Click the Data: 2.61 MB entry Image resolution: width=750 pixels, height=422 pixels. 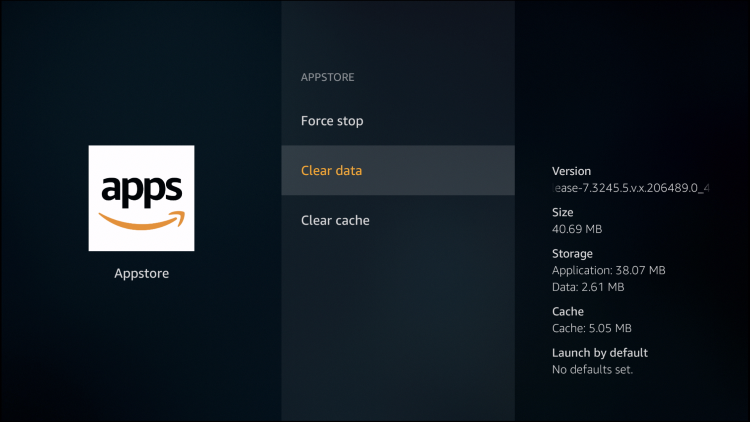[588, 287]
